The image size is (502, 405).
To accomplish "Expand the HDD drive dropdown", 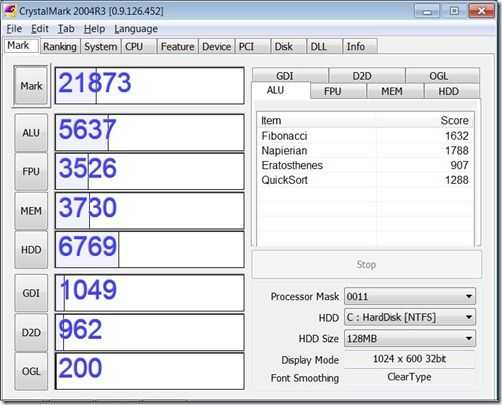I will coord(410,317).
